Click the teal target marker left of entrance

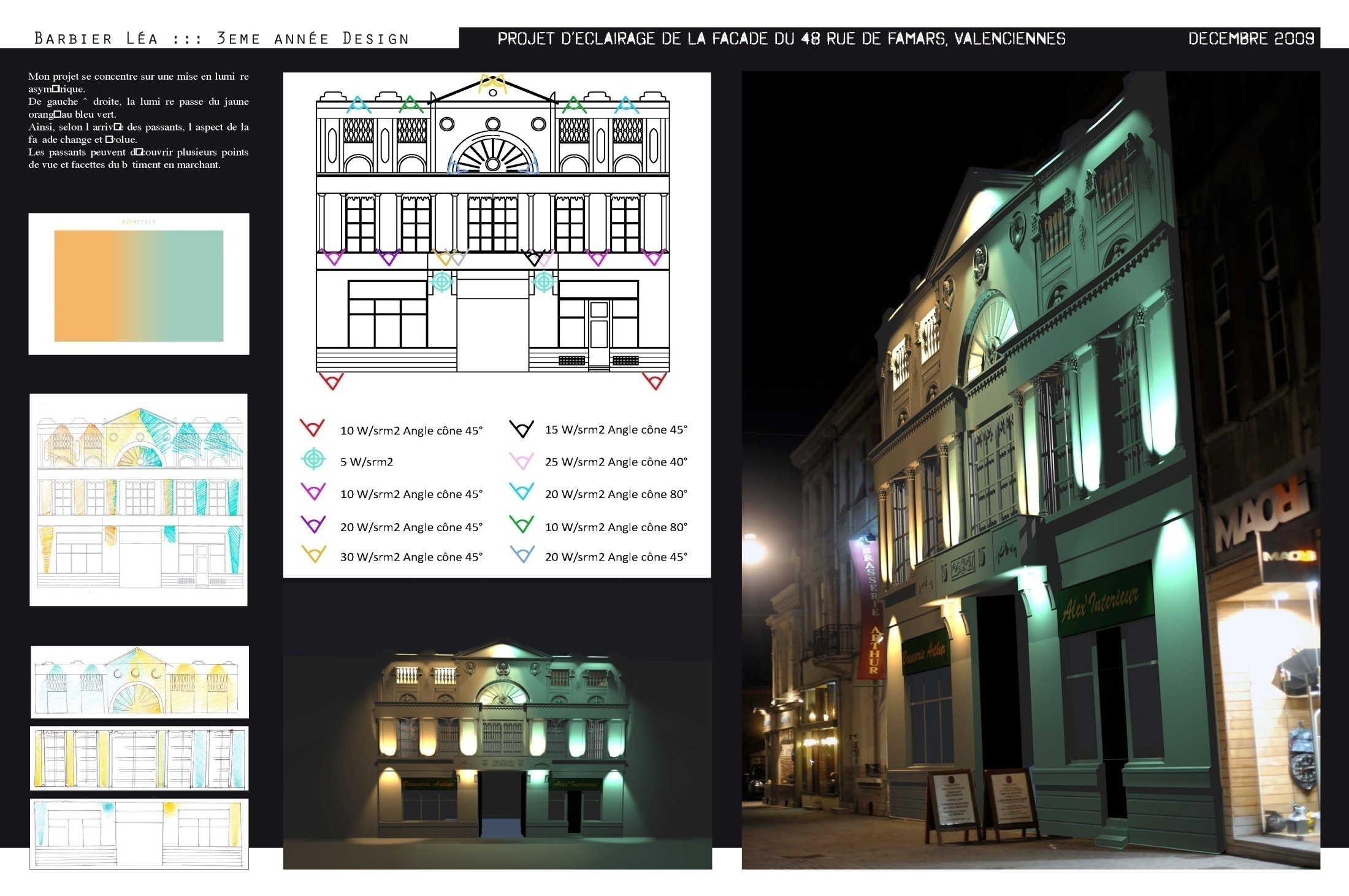pos(442,281)
